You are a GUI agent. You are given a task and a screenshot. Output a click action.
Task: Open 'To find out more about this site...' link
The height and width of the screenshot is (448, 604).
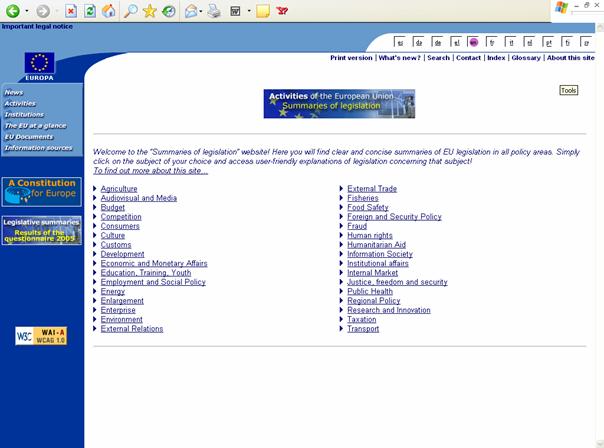tap(151, 171)
